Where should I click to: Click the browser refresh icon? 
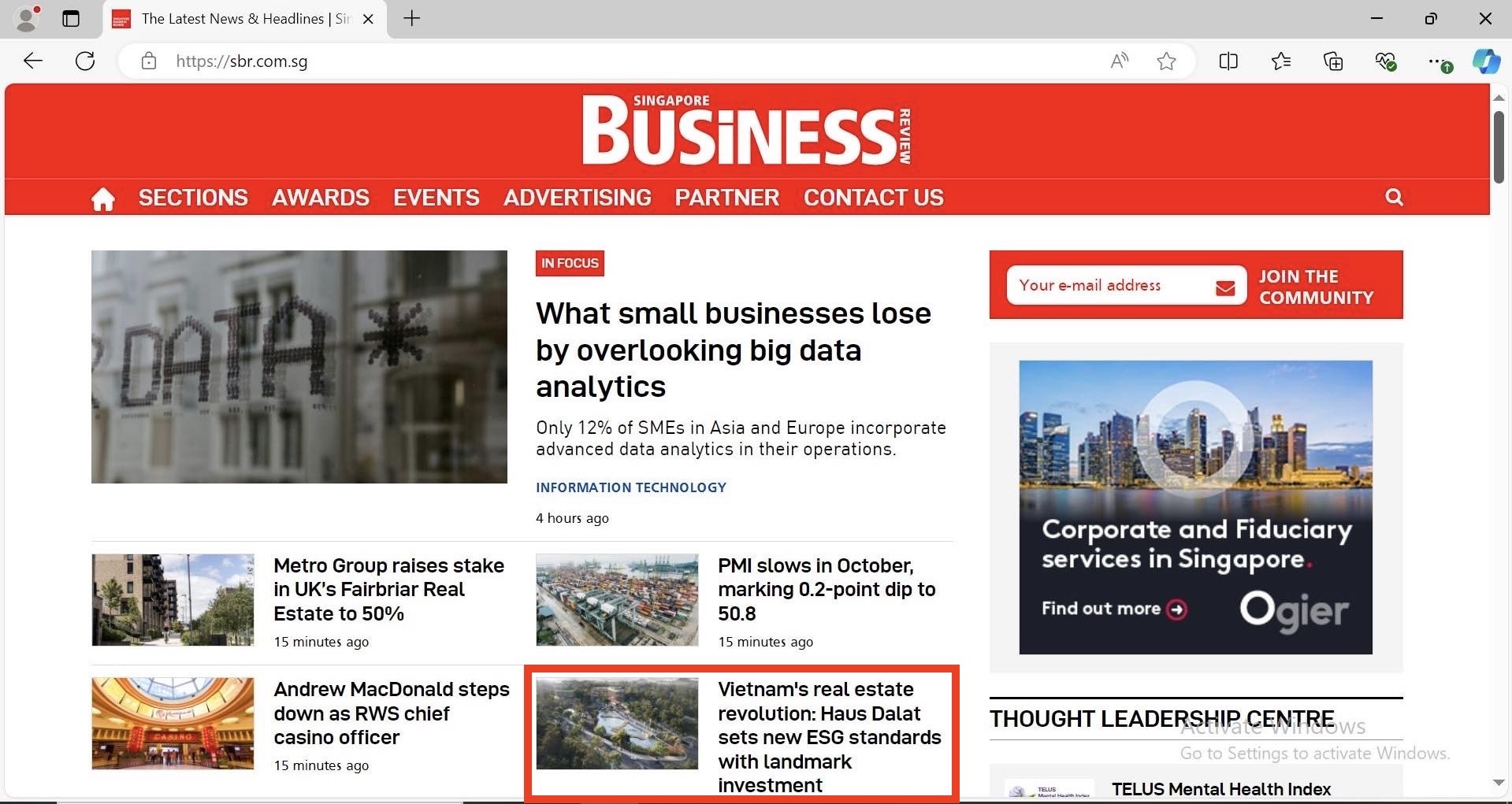(85, 61)
